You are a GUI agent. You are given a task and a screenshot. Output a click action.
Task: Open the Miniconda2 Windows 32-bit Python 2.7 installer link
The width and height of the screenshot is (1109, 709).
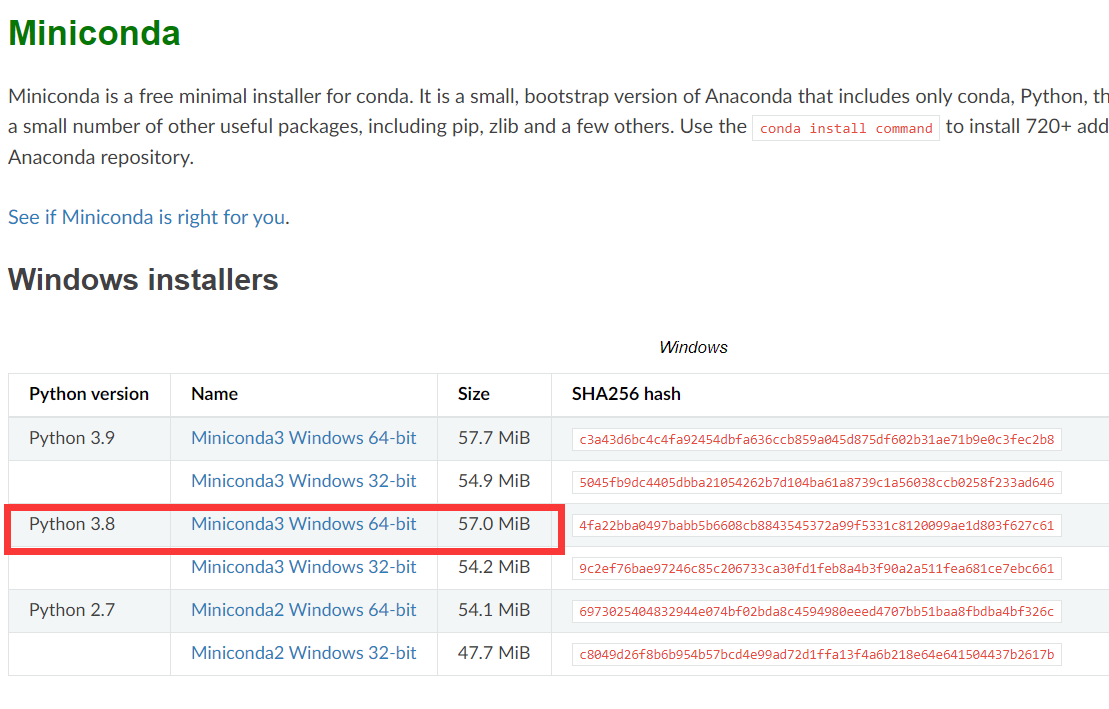pos(303,653)
